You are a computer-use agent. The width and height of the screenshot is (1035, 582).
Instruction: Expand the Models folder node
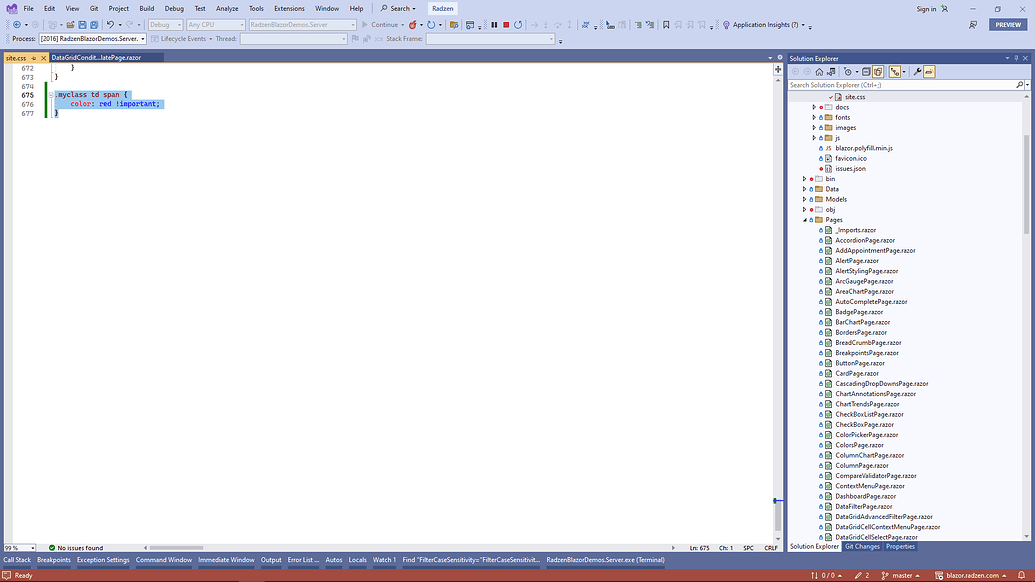(805, 199)
